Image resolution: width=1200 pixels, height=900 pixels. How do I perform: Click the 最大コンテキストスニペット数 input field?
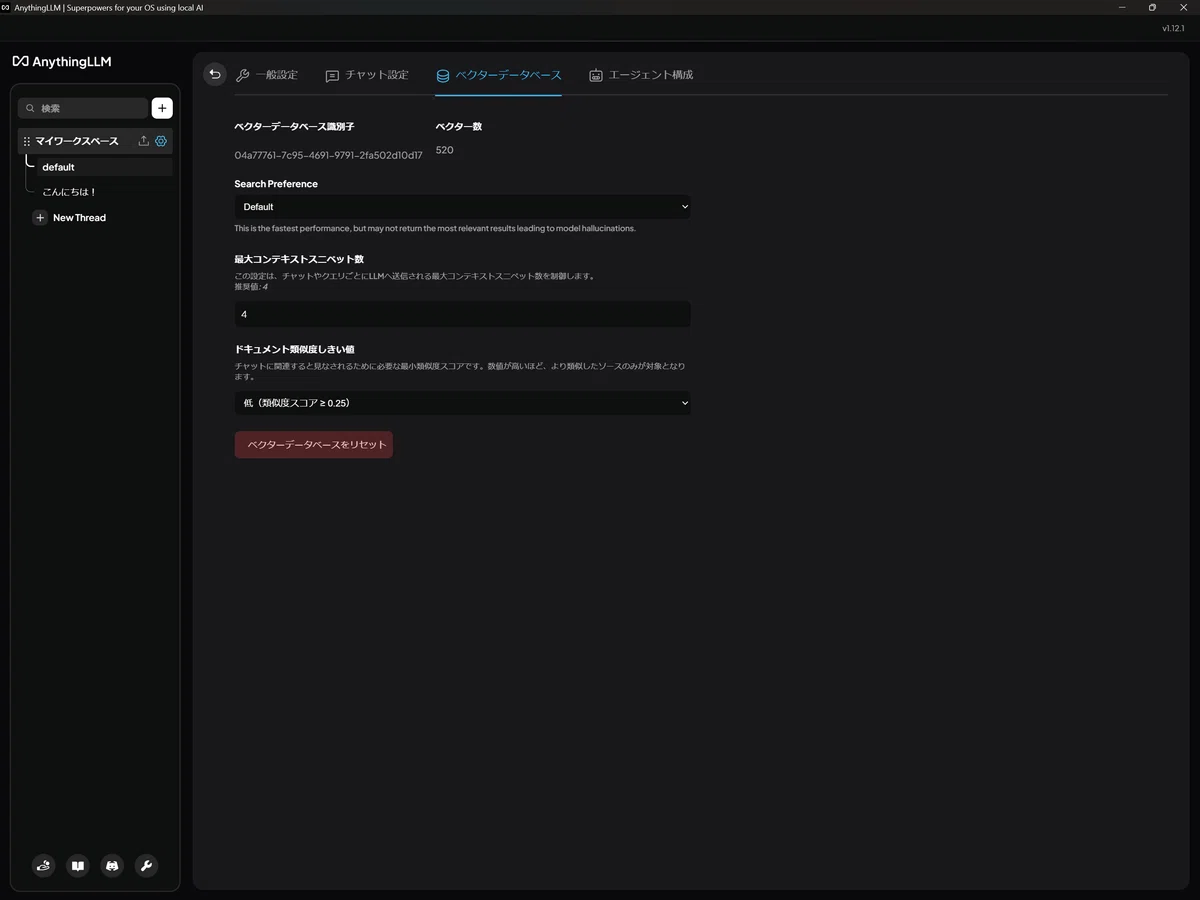click(462, 314)
